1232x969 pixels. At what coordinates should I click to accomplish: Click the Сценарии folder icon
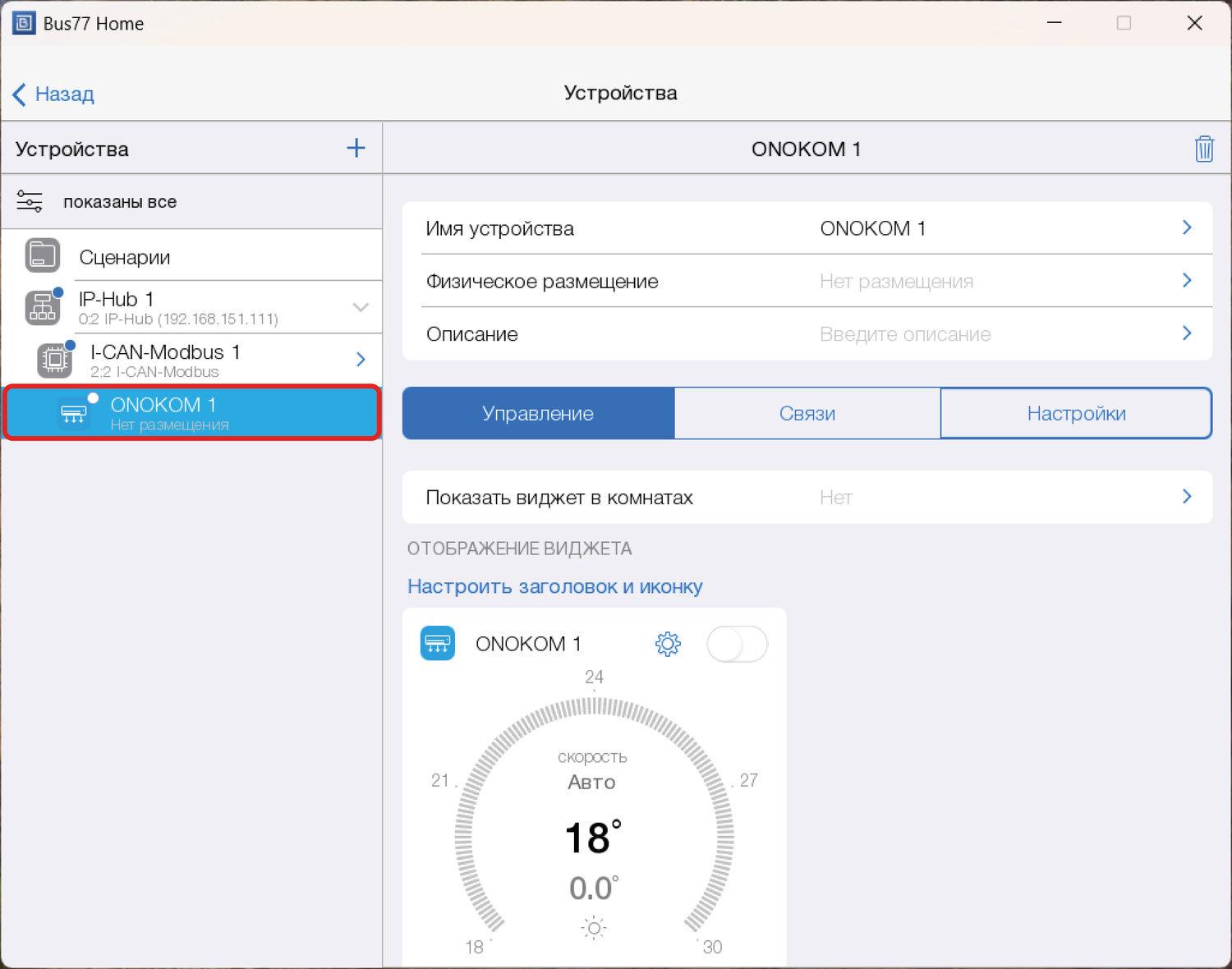pos(43,256)
